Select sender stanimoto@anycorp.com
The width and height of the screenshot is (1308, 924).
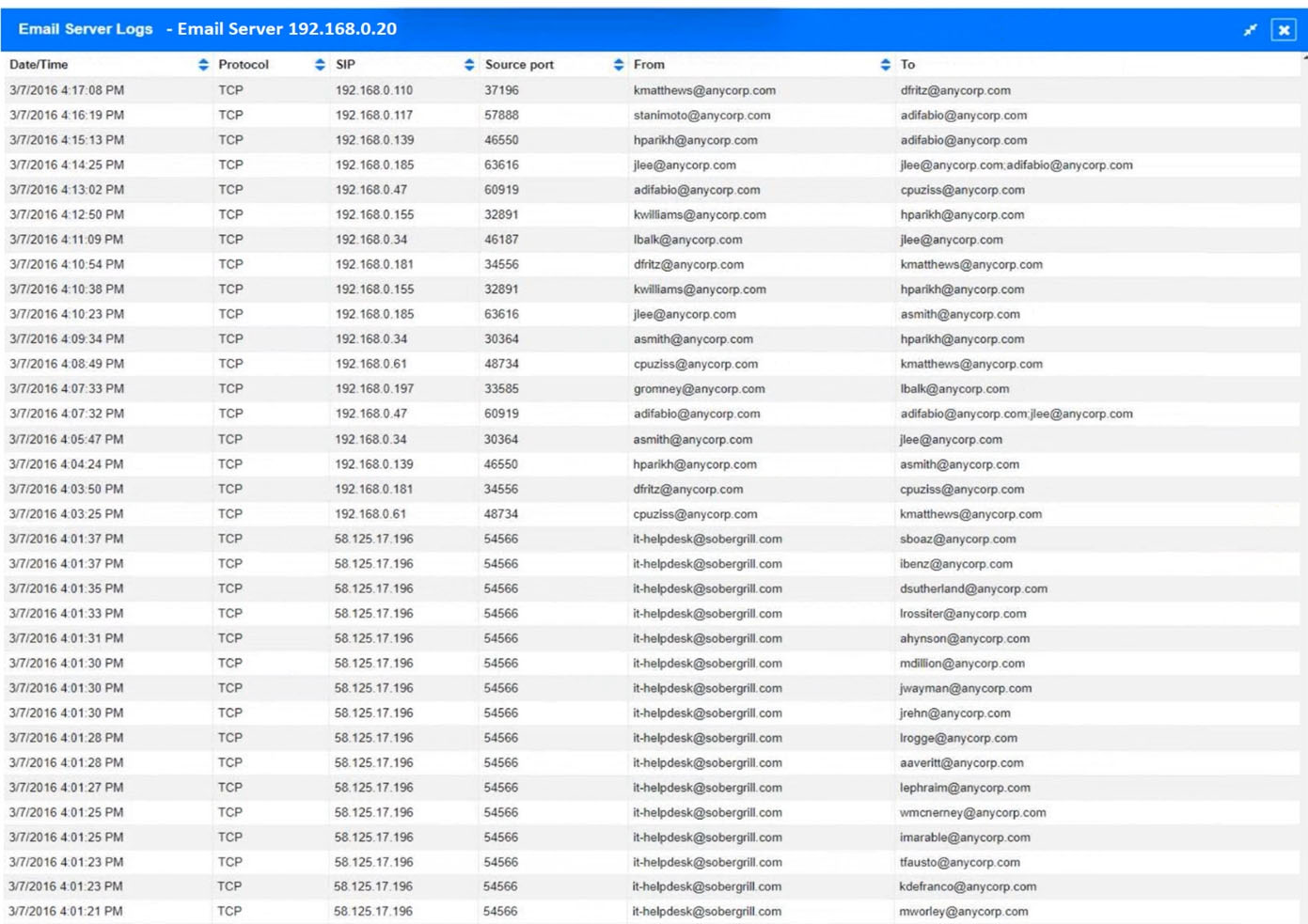[x=701, y=116]
